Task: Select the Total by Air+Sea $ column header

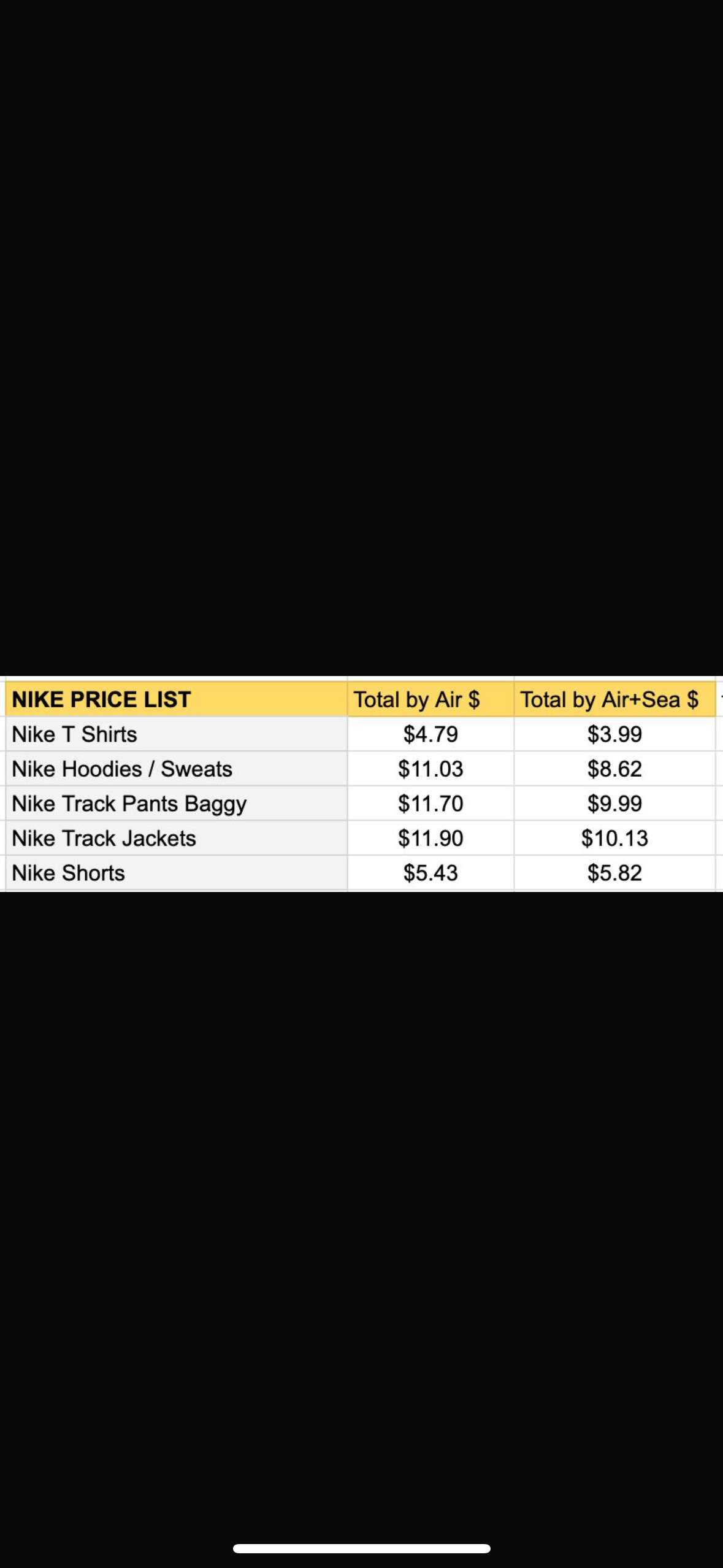Action: 614,699
